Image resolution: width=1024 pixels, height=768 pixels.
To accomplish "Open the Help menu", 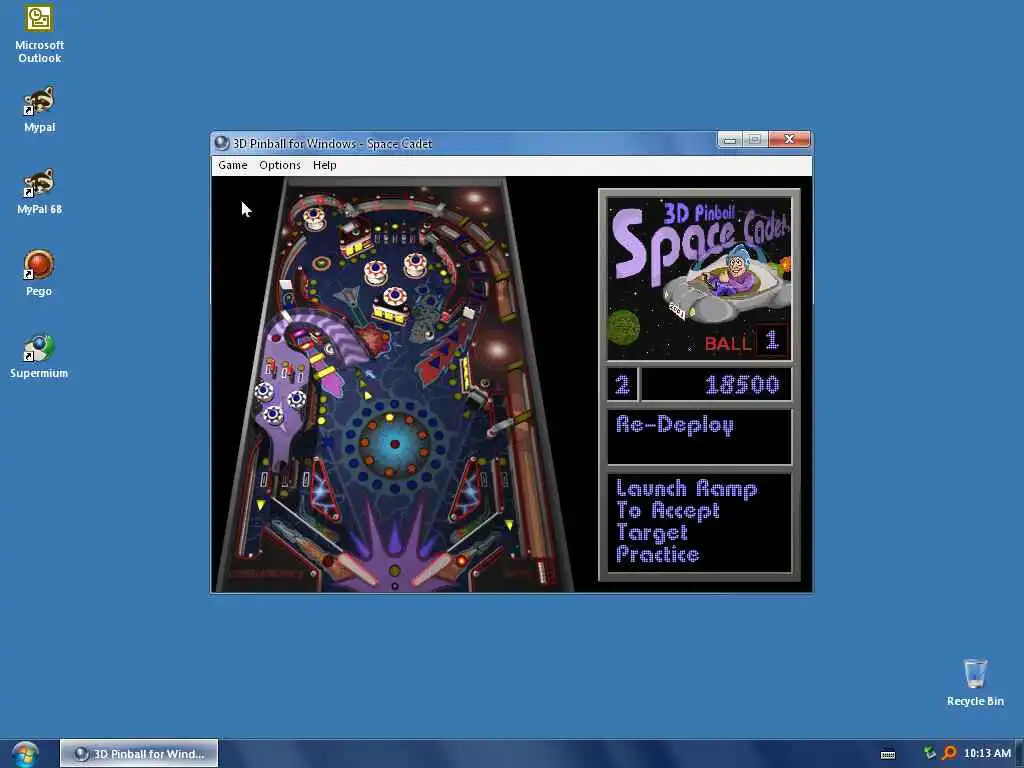I will [x=325, y=165].
